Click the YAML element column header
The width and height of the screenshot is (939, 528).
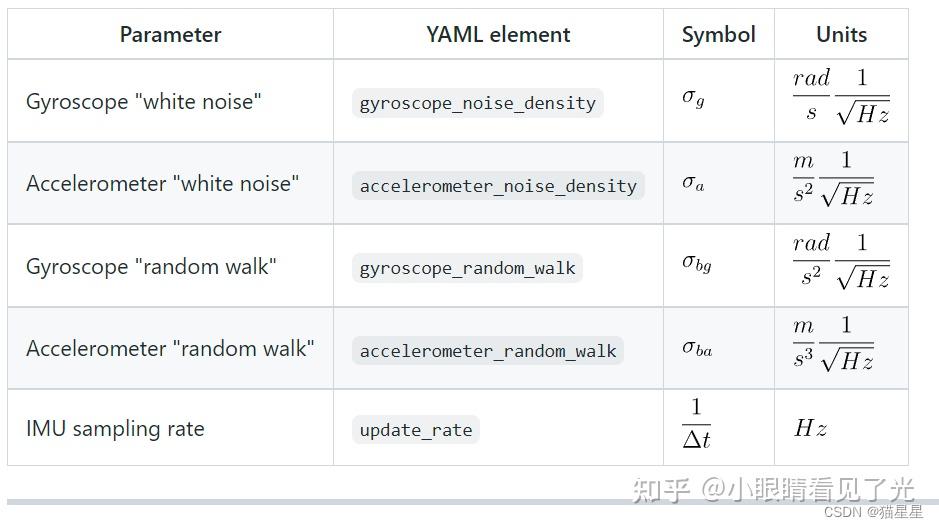click(498, 35)
